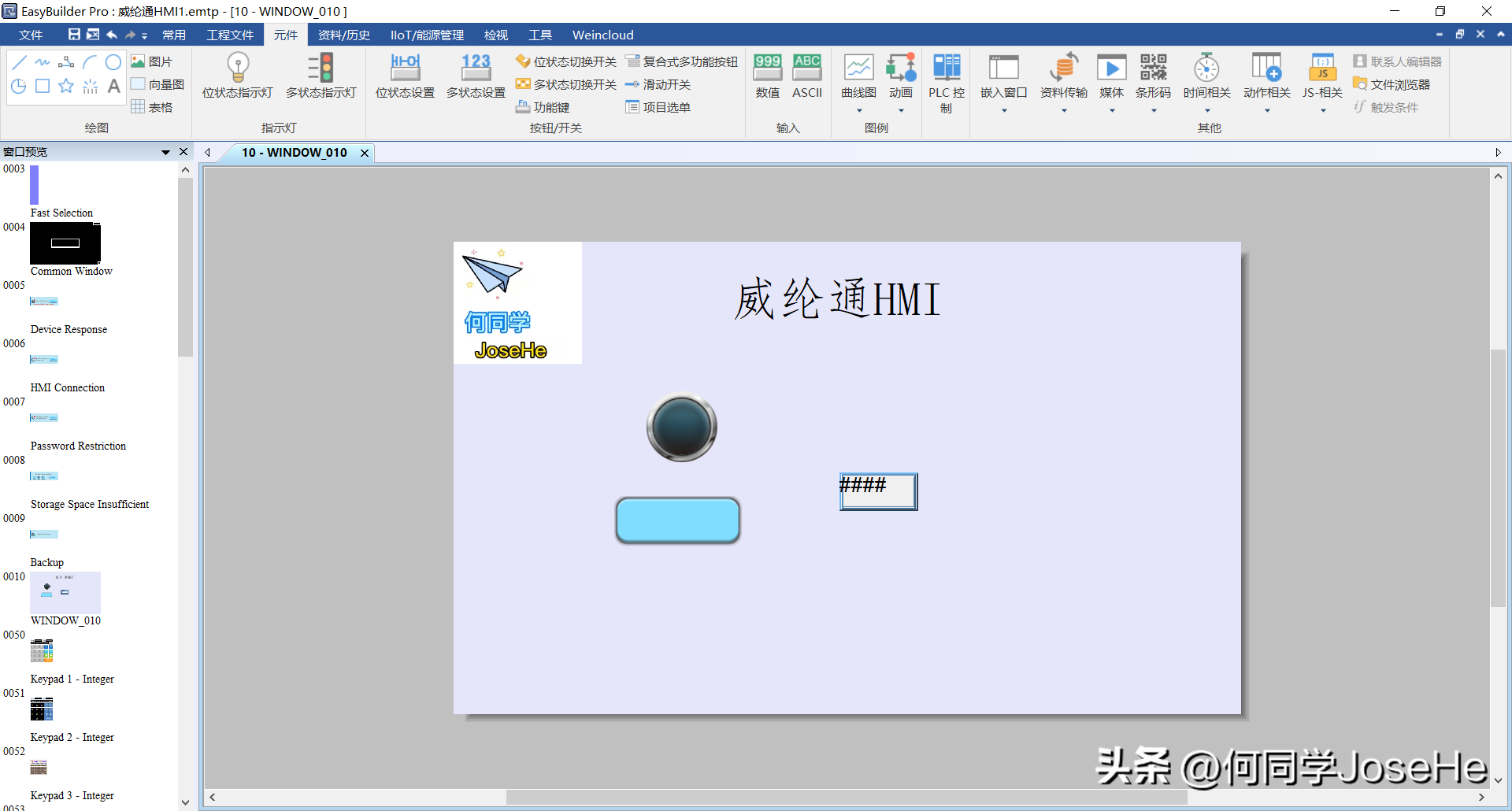Select the 位状态指示灯 bit lamp tool

coord(236,75)
